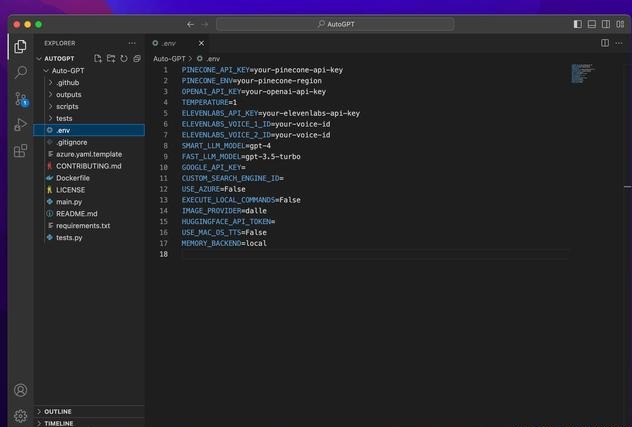Toggle the bottom panel visibility
This screenshot has height=427, width=632.
click(592, 24)
